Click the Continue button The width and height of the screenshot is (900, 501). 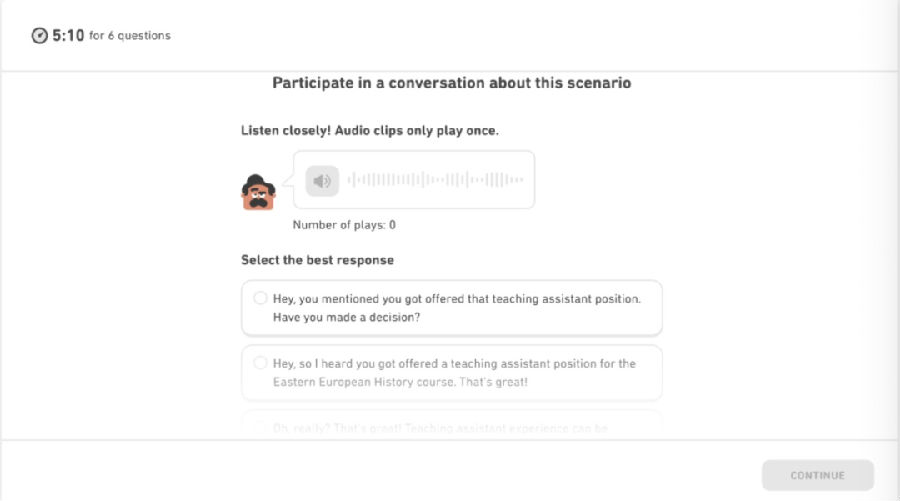(x=817, y=475)
